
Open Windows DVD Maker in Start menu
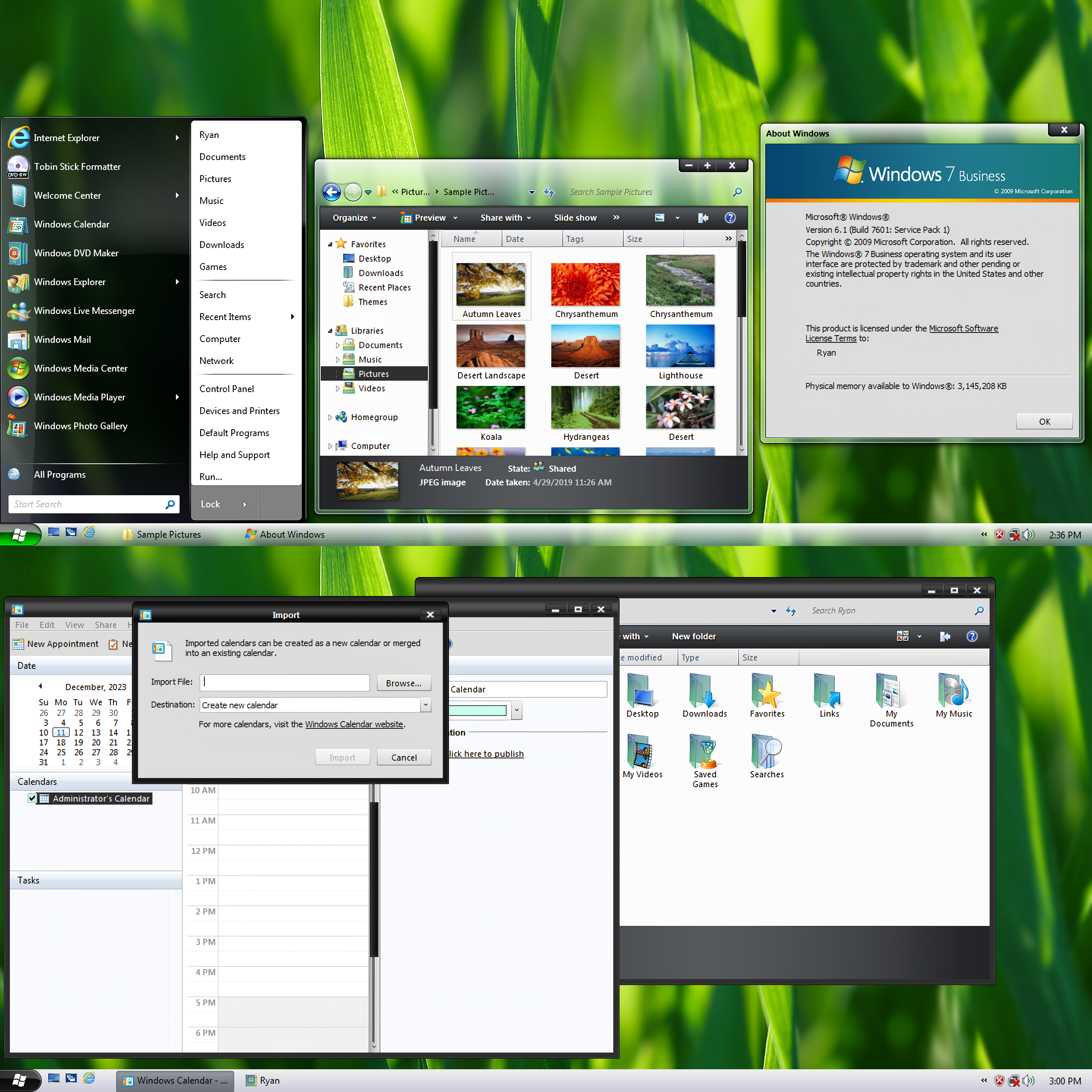click(93, 253)
